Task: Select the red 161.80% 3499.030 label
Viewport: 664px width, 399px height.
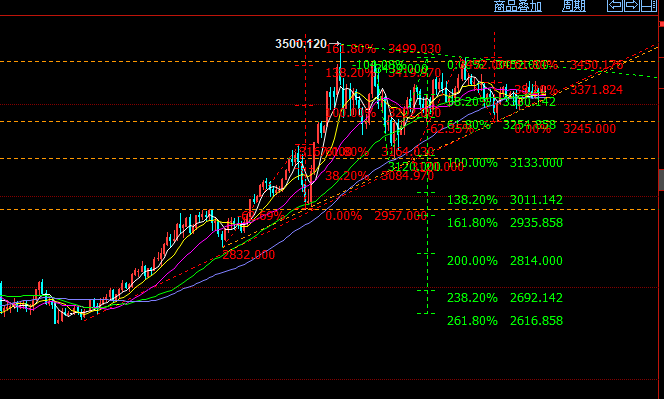Action: click(x=383, y=49)
